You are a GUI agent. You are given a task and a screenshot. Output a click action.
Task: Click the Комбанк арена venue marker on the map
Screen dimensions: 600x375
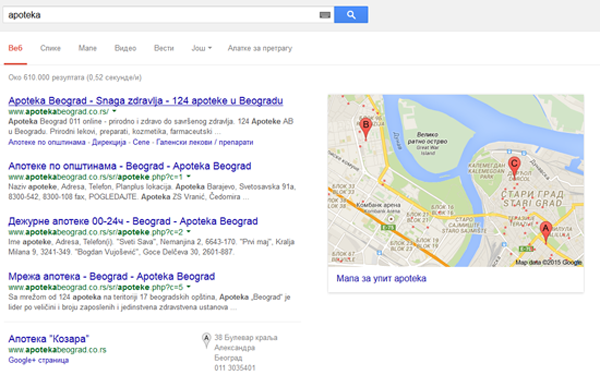coord(391,219)
